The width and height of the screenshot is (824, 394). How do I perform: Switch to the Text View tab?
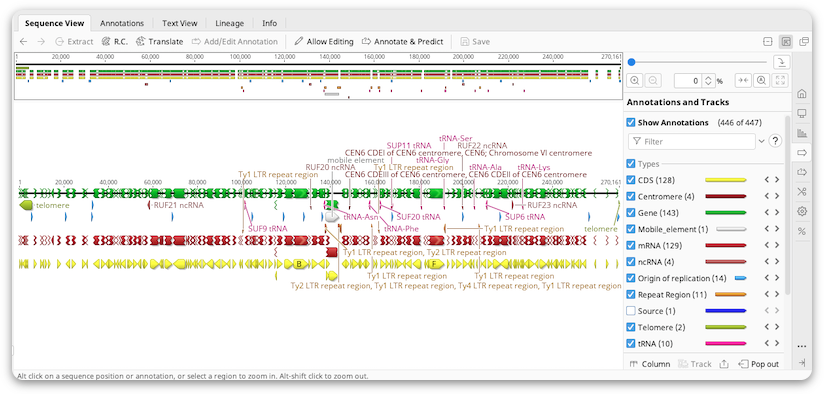pos(180,23)
